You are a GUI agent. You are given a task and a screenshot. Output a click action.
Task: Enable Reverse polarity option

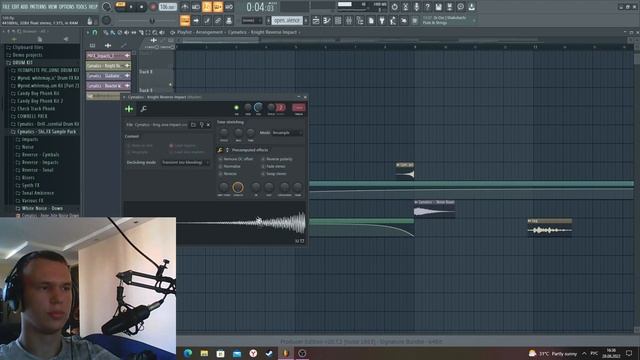[x=277, y=159]
